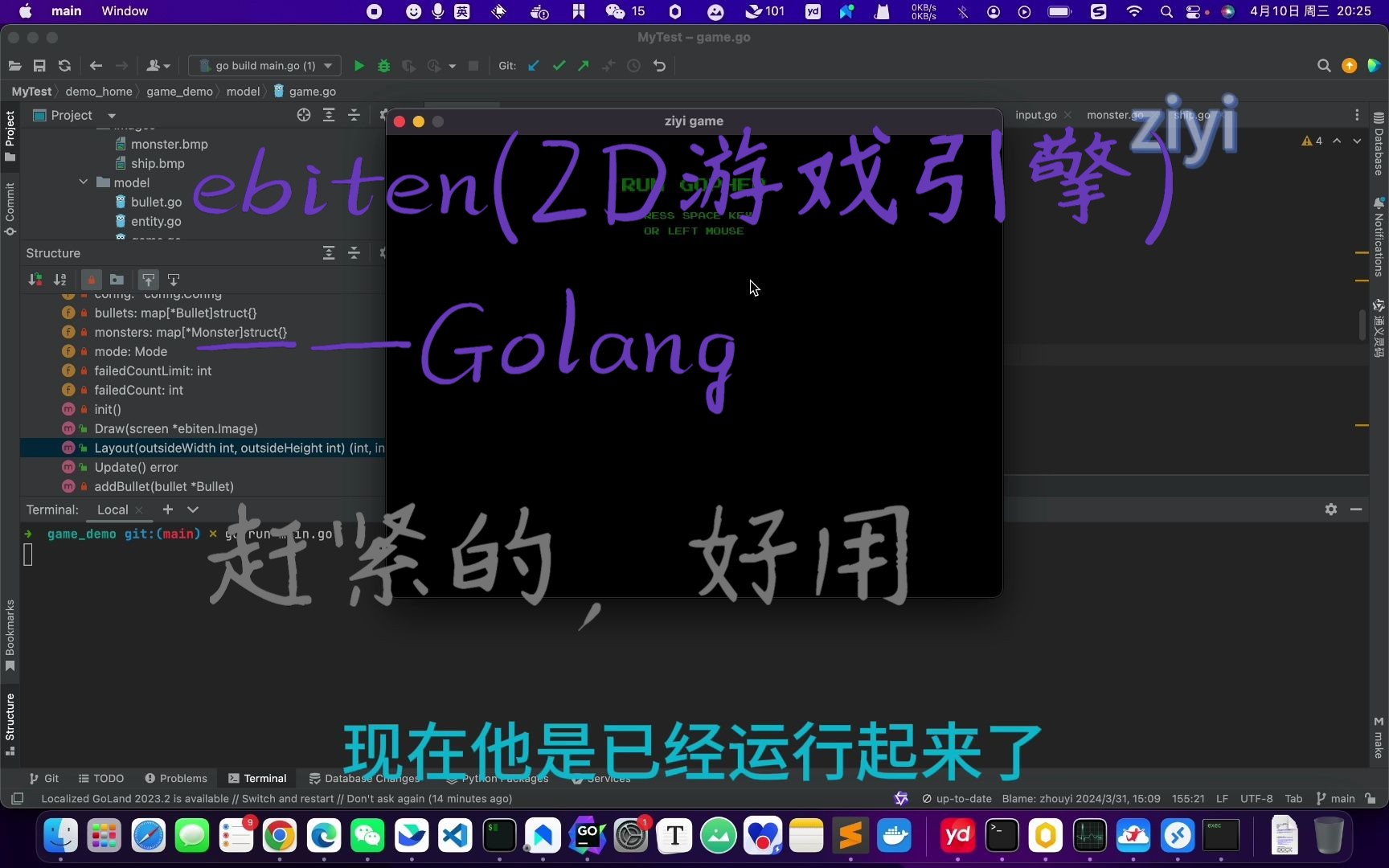The width and height of the screenshot is (1389, 868).
Task: Toggle Sort Alphabetically in Structure
Action: 60,280
